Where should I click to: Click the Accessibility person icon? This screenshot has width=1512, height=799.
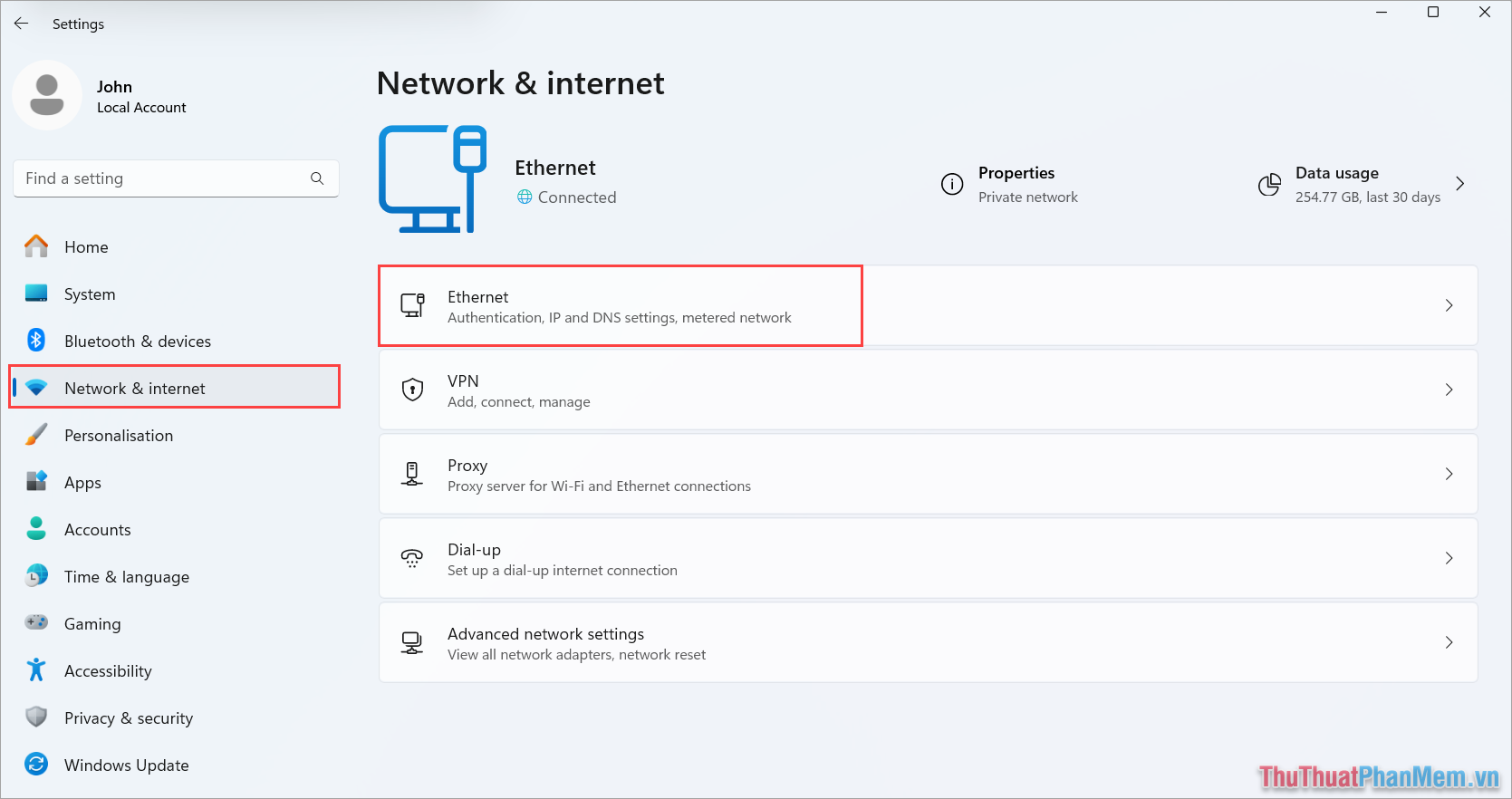pos(35,670)
